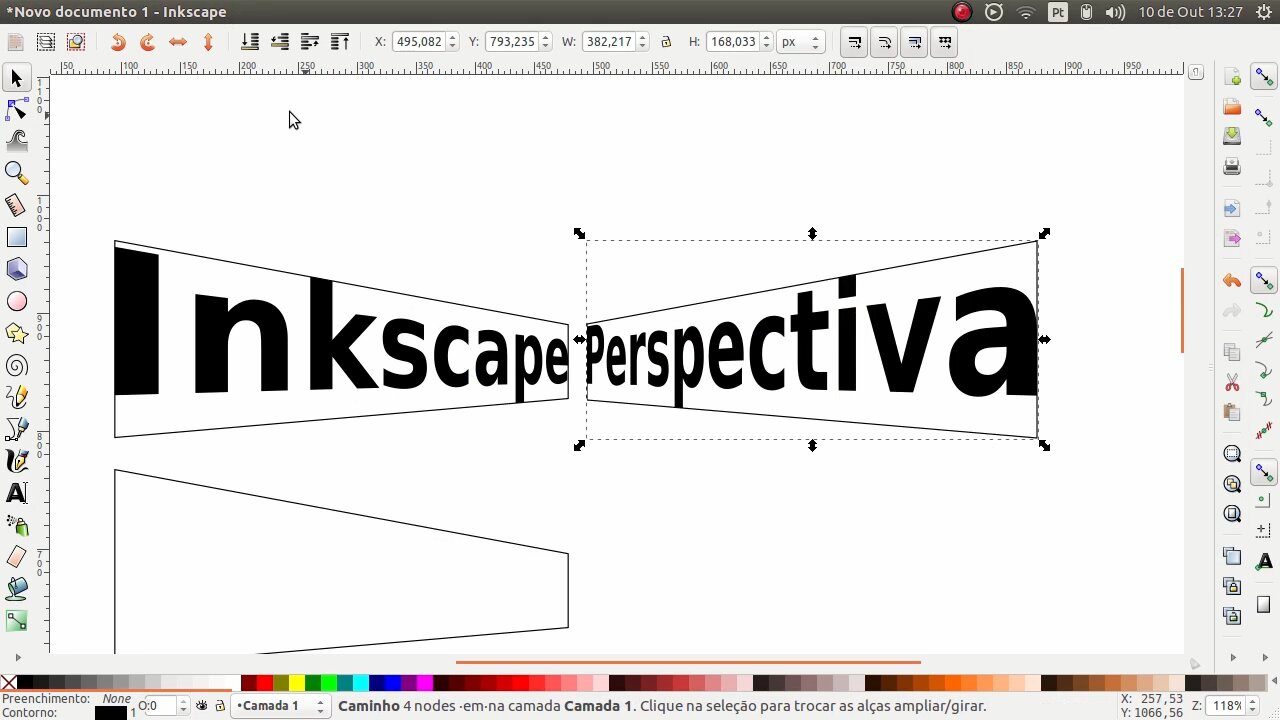
Task: Select the Text tool
Action: point(16,493)
